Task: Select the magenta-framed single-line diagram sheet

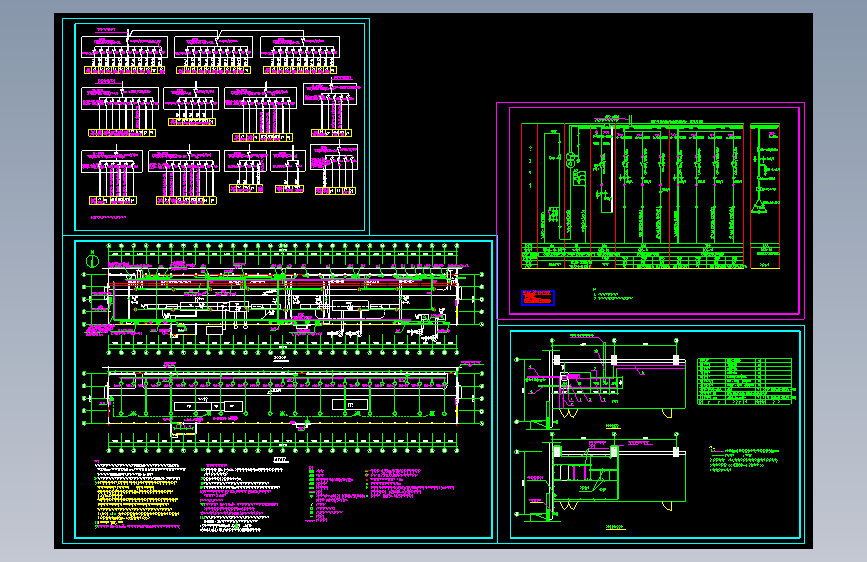Action: pyautogui.click(x=650, y=211)
